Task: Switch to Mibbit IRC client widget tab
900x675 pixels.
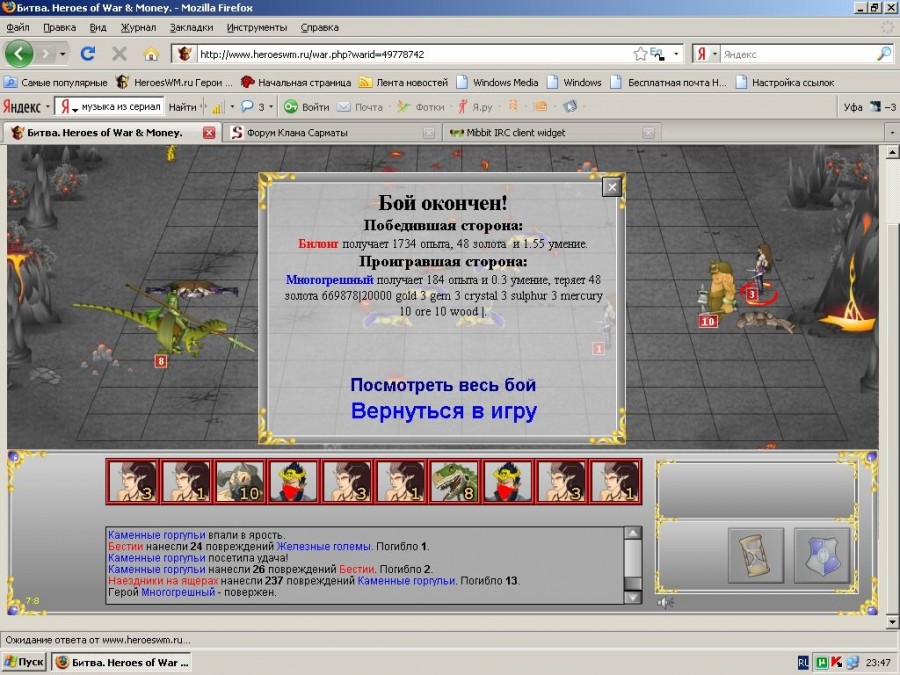Action: point(552,133)
